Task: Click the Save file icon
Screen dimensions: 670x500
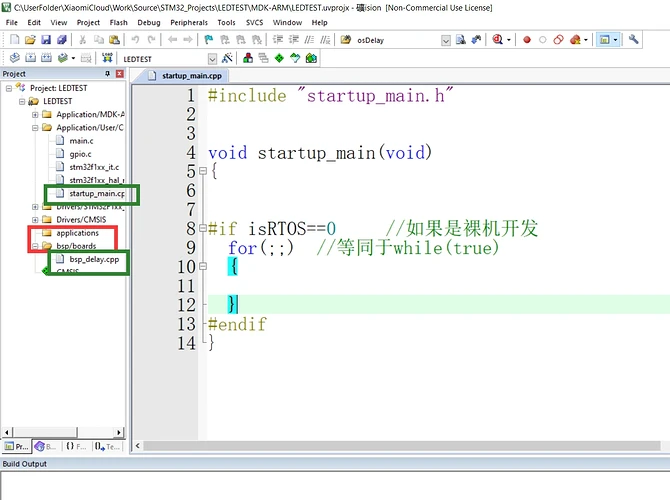Action: (45, 40)
